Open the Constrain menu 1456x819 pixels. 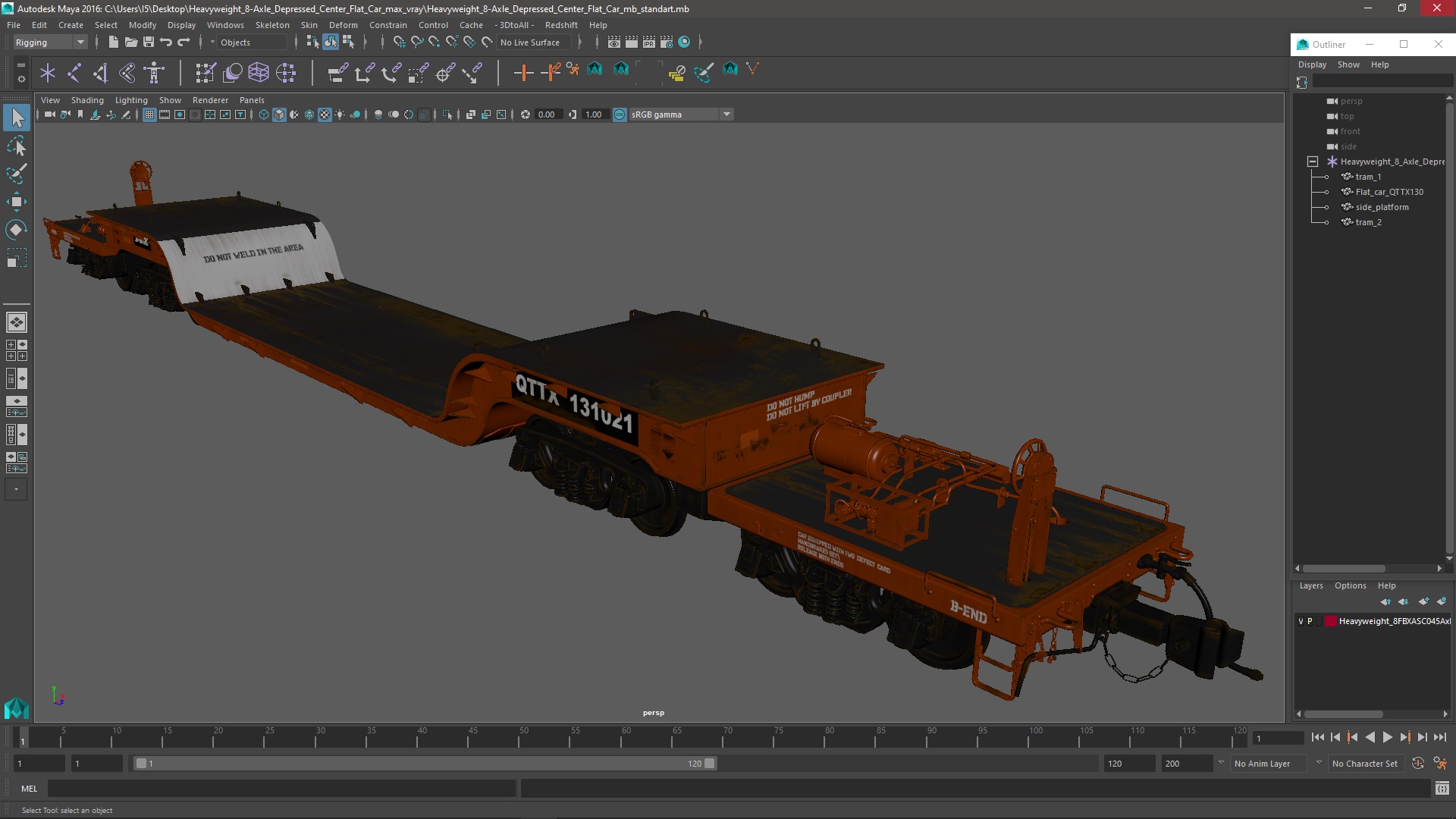388,25
